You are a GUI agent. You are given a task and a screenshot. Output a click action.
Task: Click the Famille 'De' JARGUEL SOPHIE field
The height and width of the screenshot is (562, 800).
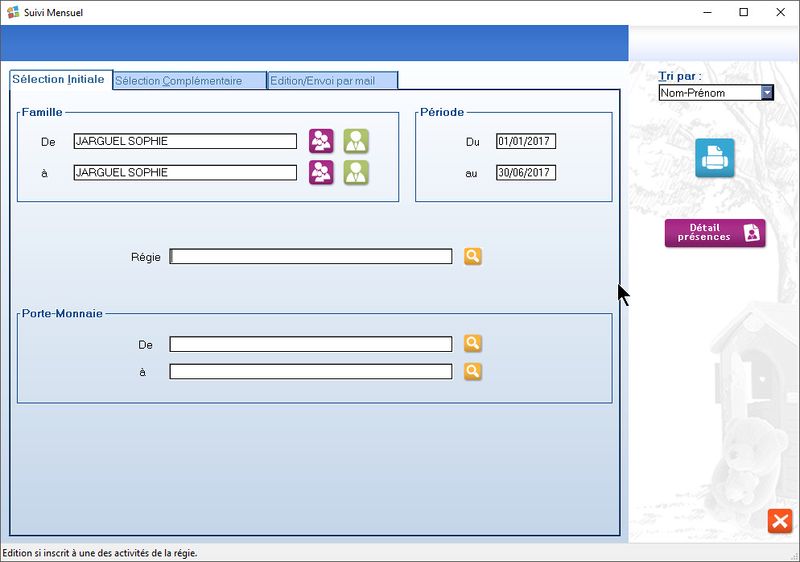185,141
